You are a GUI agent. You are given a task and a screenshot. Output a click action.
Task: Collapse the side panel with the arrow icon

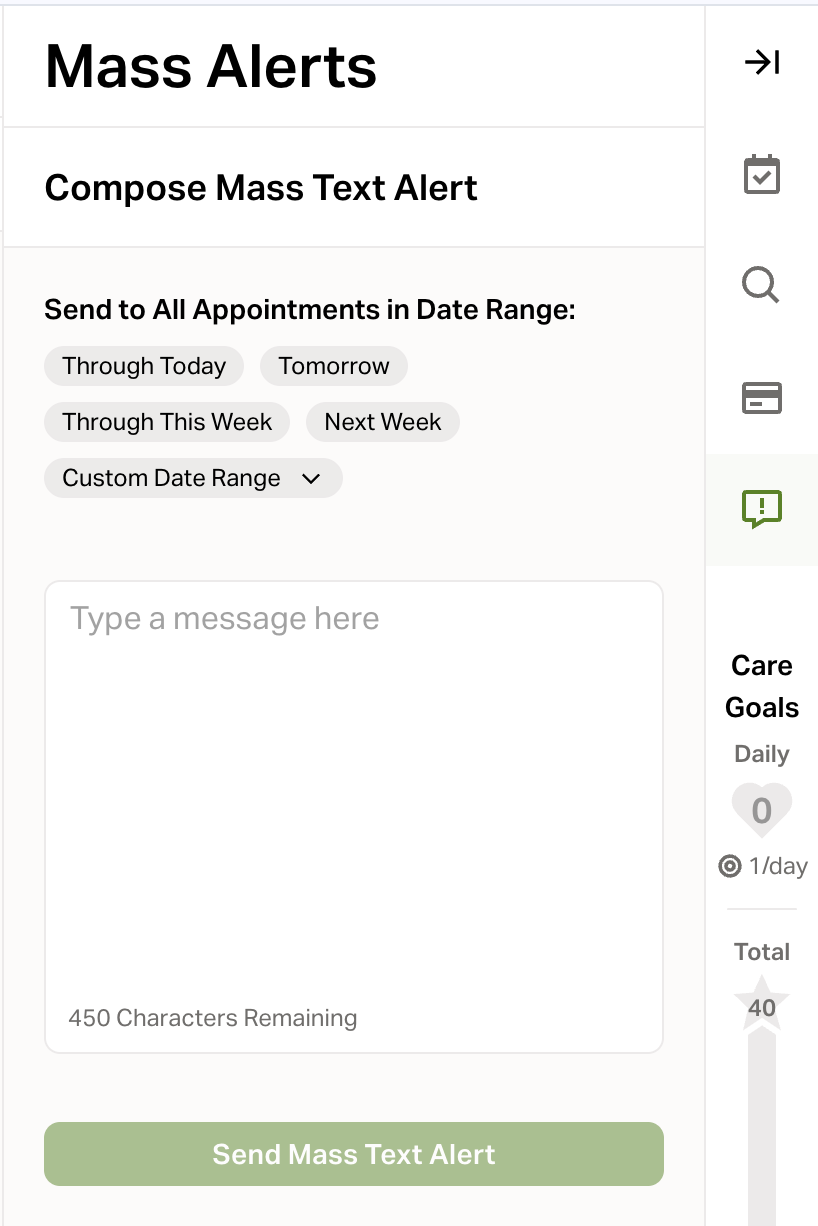(x=762, y=63)
